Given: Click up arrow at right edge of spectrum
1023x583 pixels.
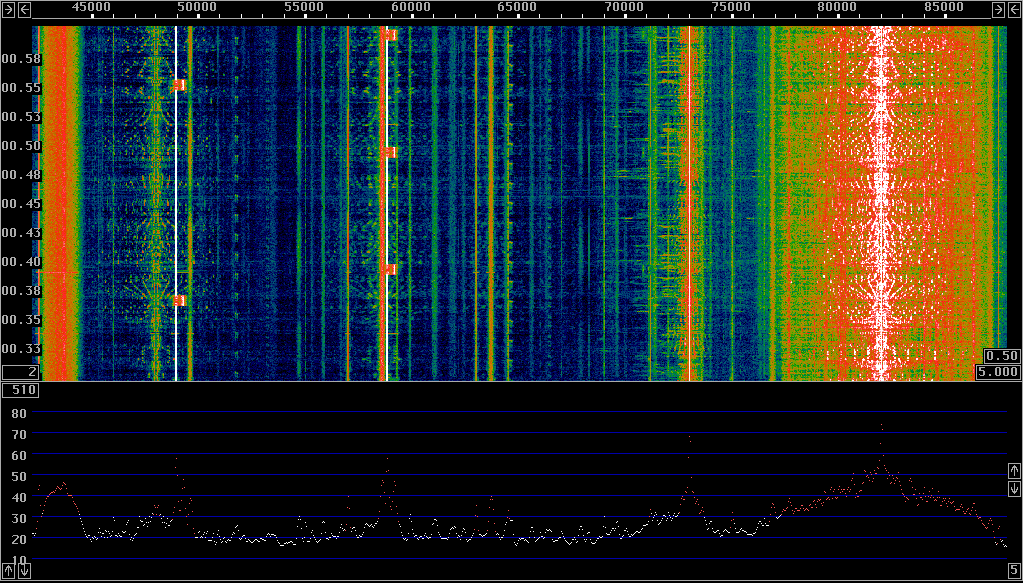Looking at the screenshot, I should pos(1014,471).
